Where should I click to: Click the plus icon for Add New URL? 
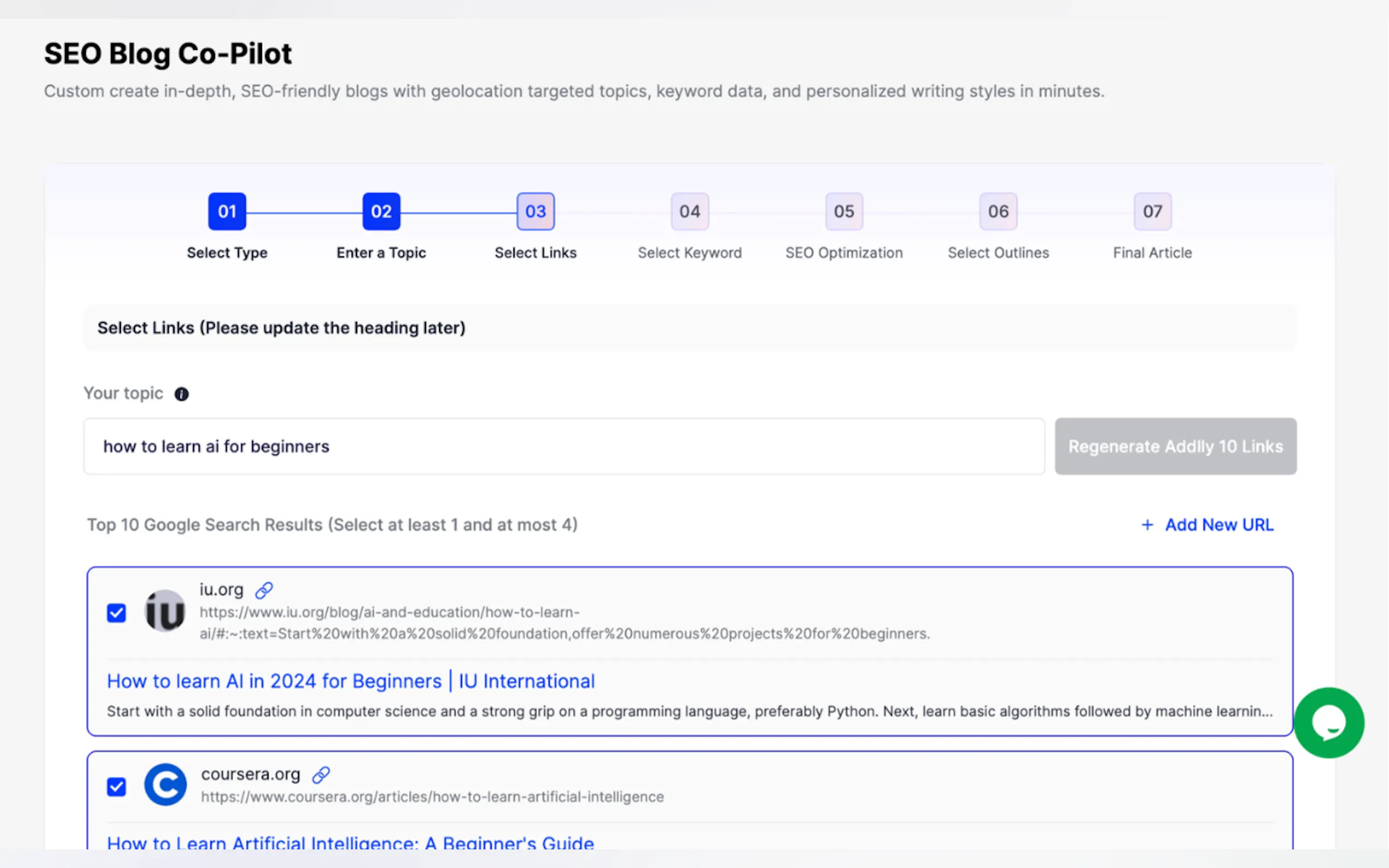[x=1147, y=525]
